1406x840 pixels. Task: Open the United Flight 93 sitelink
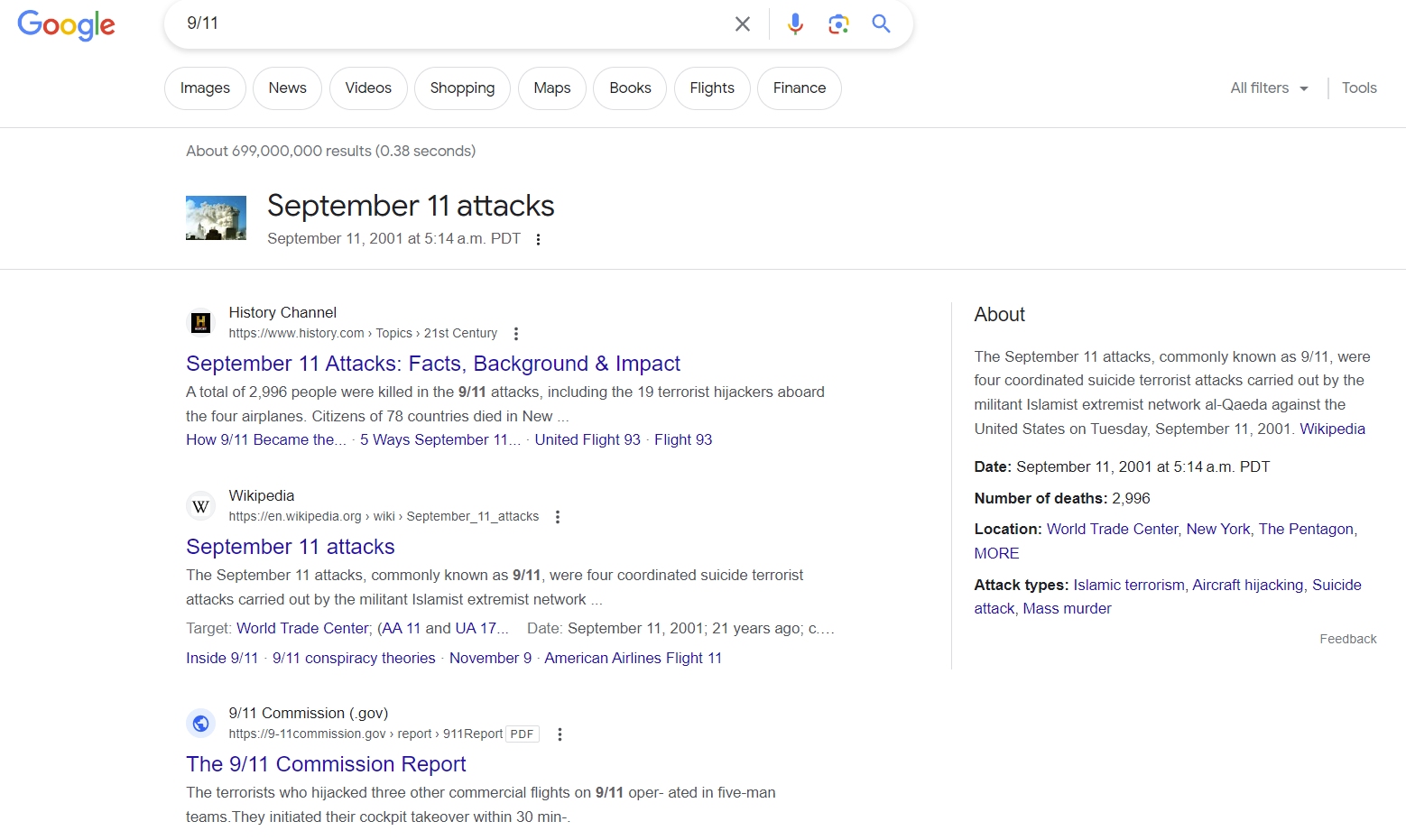coord(587,440)
